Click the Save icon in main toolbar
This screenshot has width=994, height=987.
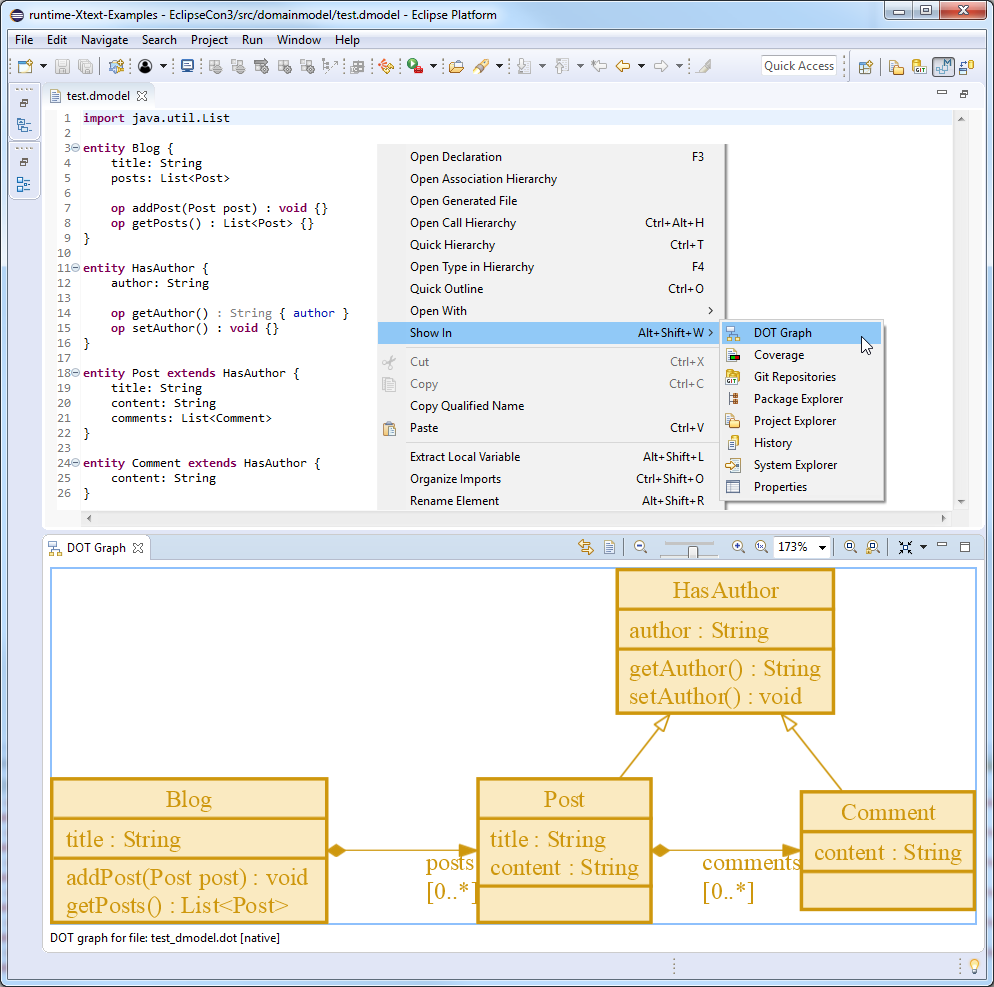click(62, 66)
